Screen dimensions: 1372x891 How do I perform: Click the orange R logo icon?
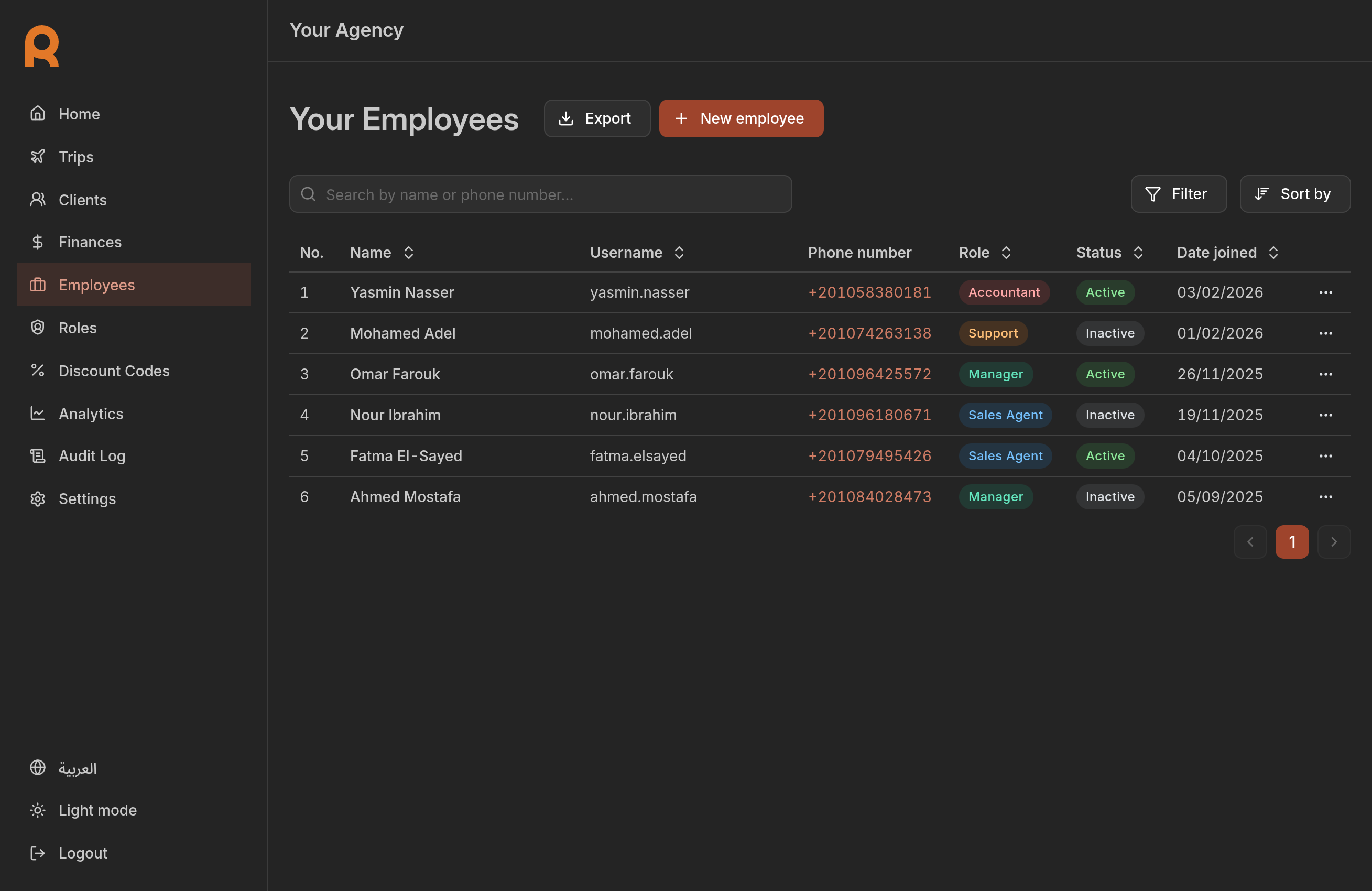point(41,46)
